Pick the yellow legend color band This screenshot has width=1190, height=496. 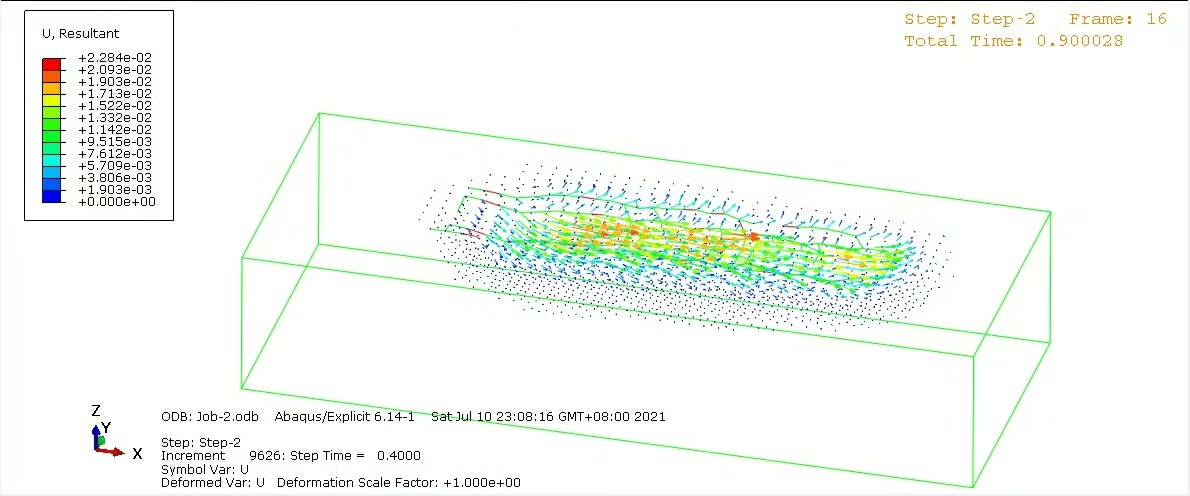(x=53, y=98)
